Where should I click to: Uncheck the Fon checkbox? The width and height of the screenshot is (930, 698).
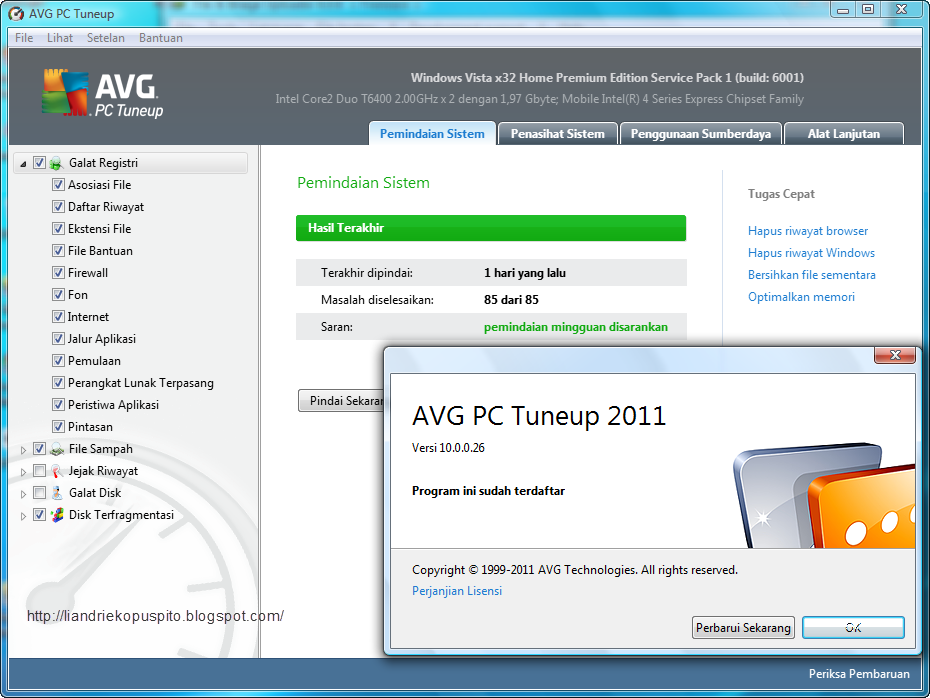pos(58,295)
